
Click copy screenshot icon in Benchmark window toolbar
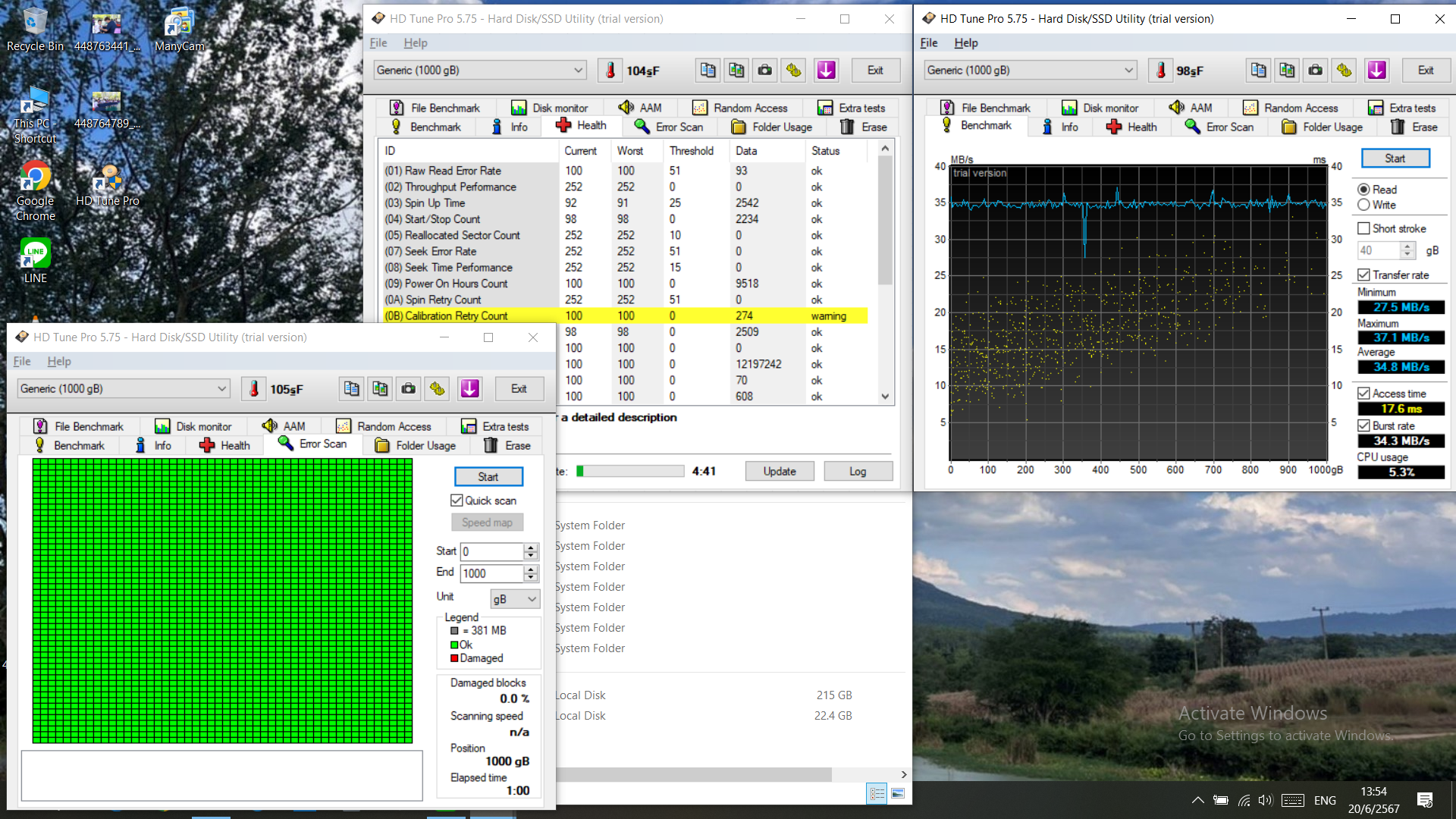pyautogui.click(x=1287, y=71)
